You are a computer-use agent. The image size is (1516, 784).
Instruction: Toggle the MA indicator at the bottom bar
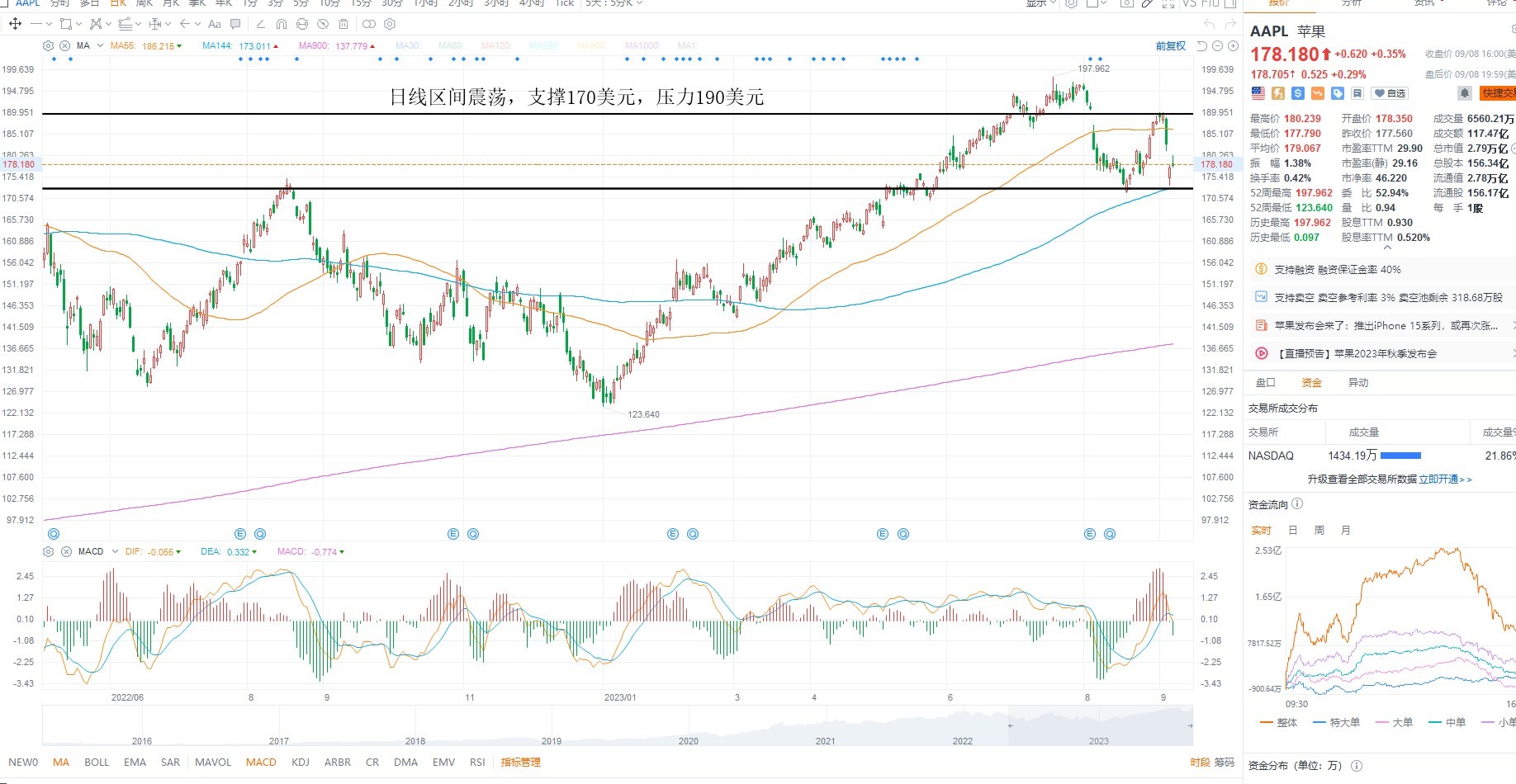pos(61,763)
